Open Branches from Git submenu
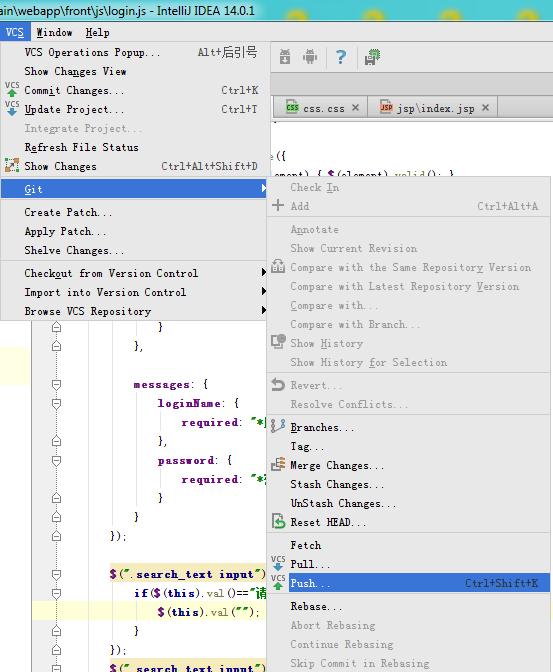This screenshot has height=672, width=553. pyautogui.click(x=409, y=427)
